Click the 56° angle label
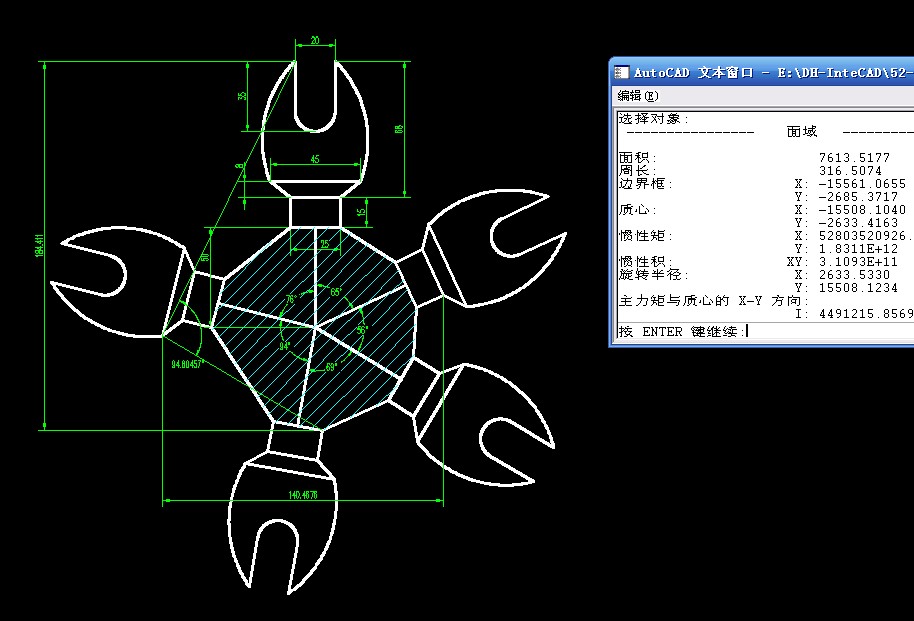The image size is (914, 621). point(362,330)
